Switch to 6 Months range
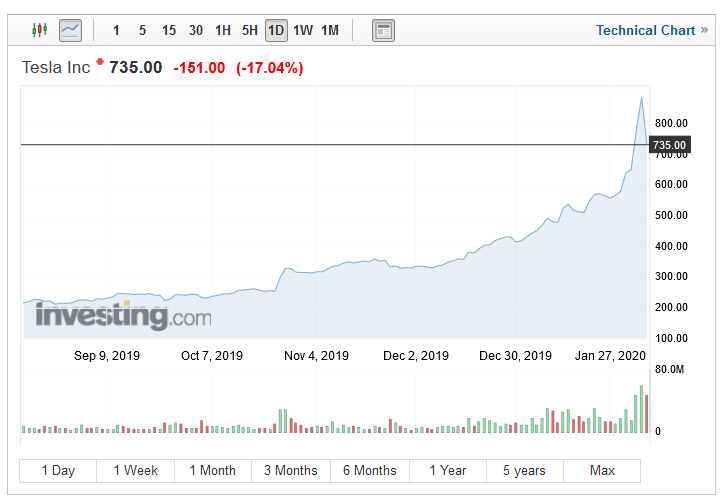This screenshot has height=504, width=727. [370, 471]
